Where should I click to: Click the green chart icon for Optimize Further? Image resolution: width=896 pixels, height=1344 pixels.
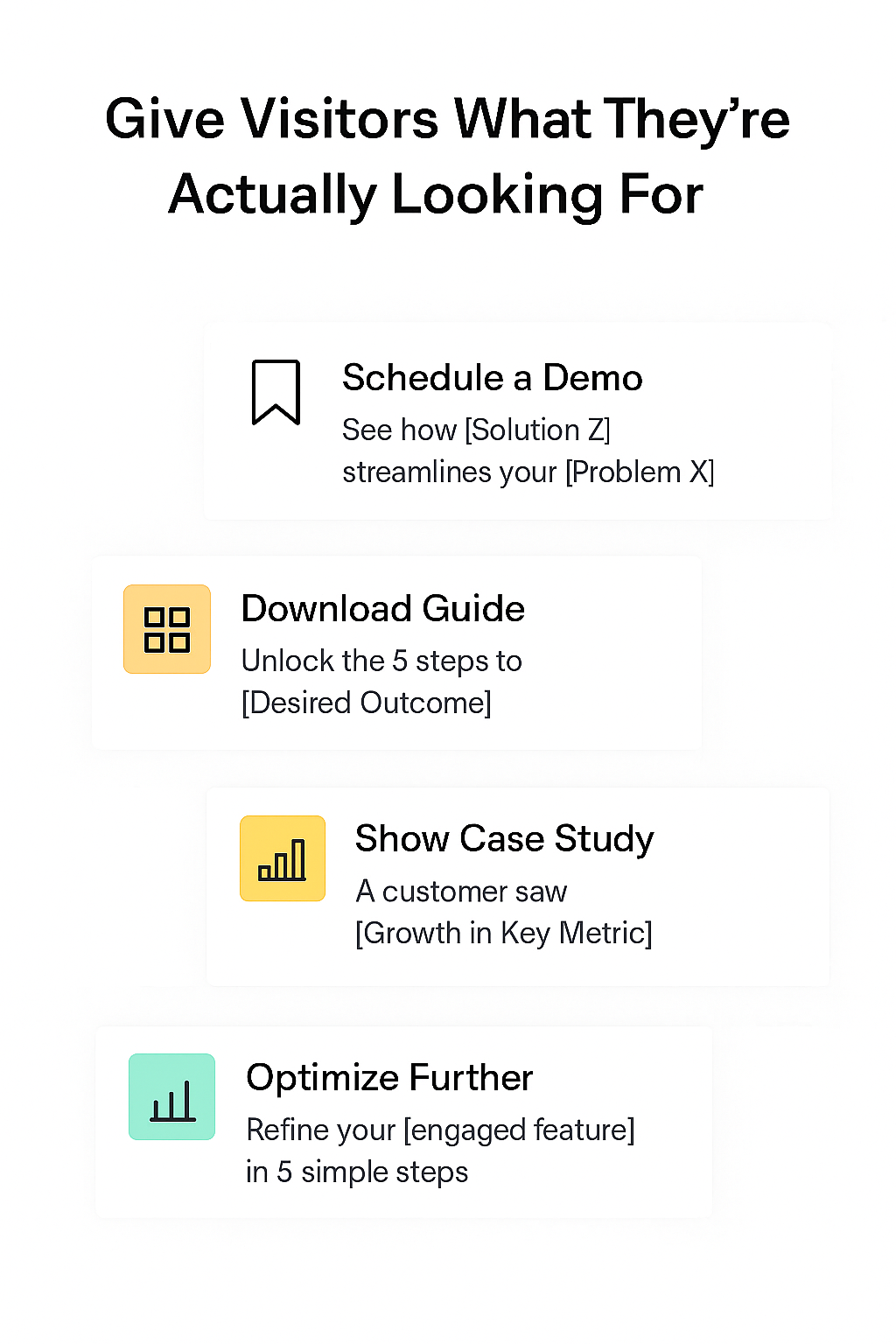(172, 1097)
